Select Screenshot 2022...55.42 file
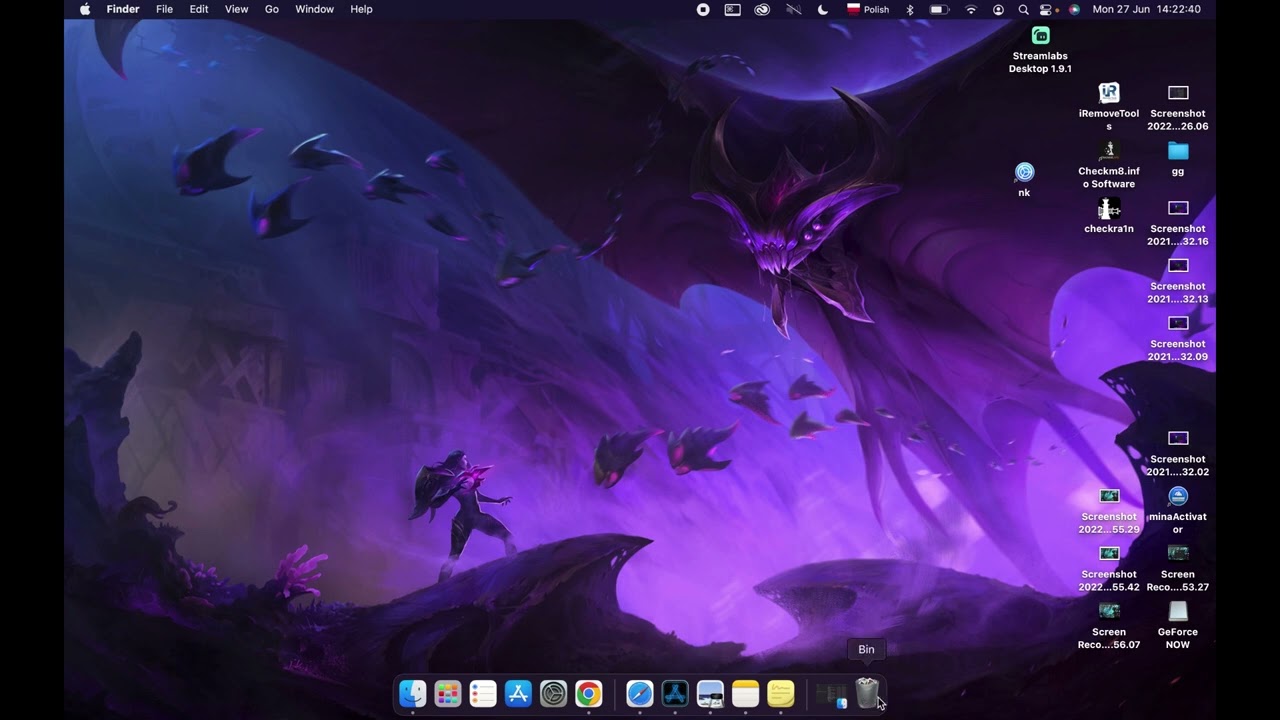The width and height of the screenshot is (1280, 720). (1109, 553)
